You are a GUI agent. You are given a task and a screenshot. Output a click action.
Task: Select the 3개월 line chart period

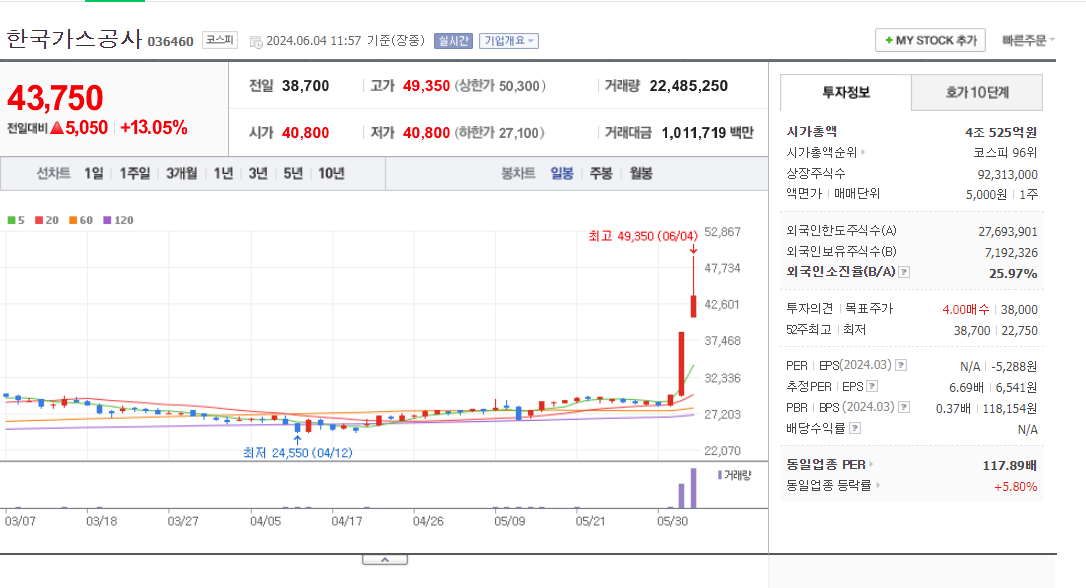181,173
